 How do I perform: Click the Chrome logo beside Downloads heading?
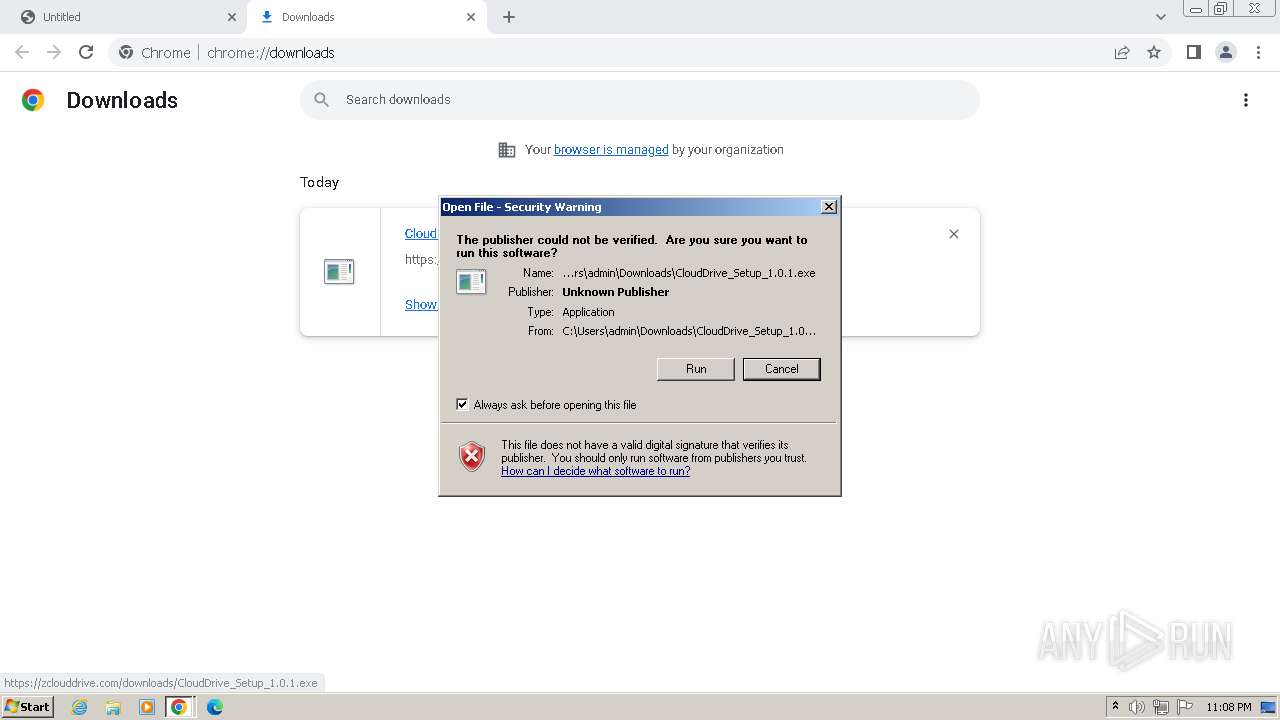click(x=33, y=100)
